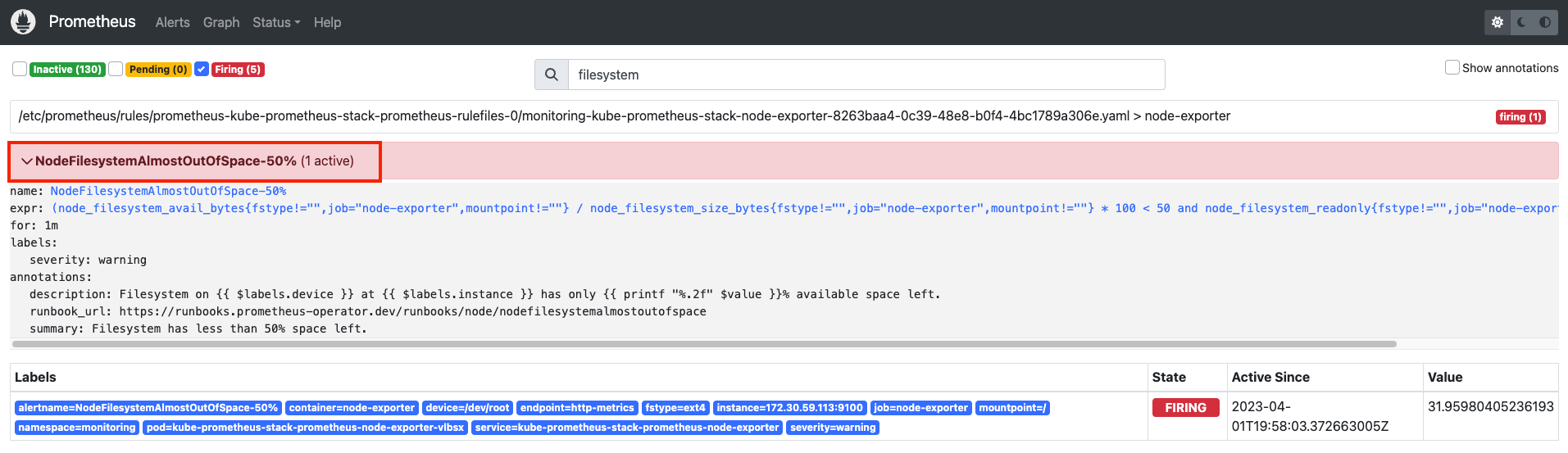Screen dimensions: 1568x453
Task: Click the pod=kube-prometheus-stack node-exporter-vlbsx label
Action: tap(305, 428)
